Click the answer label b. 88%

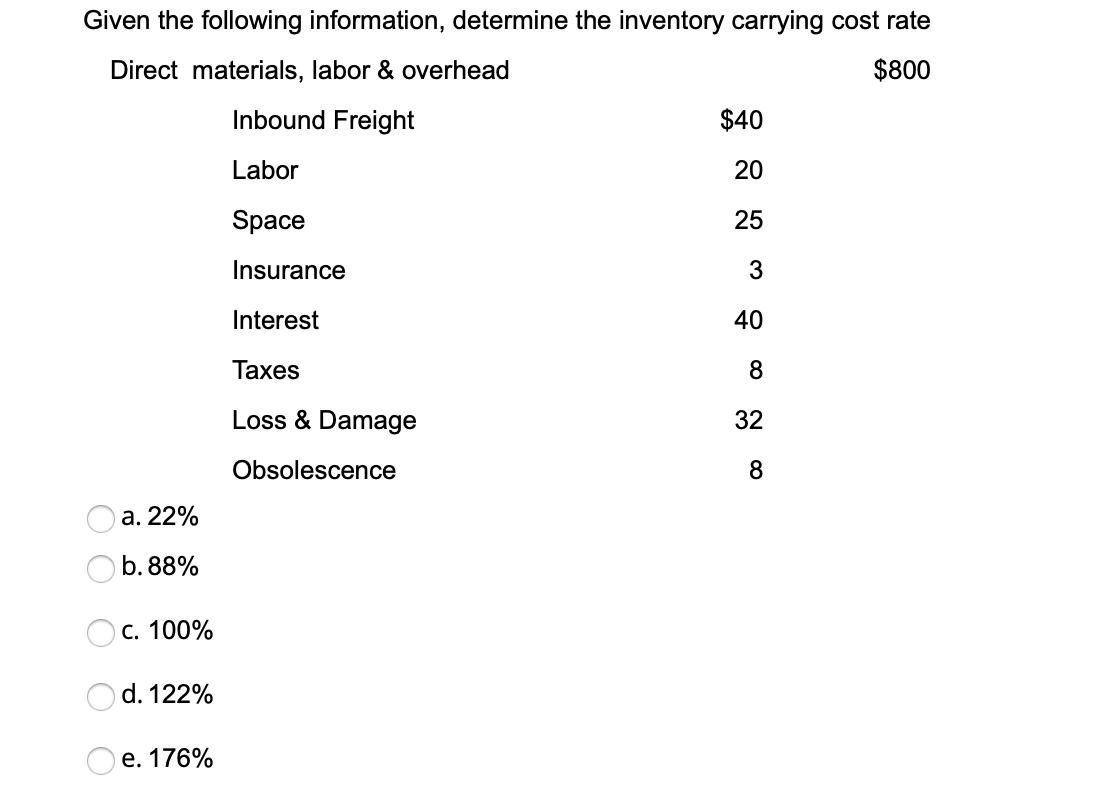(x=160, y=567)
